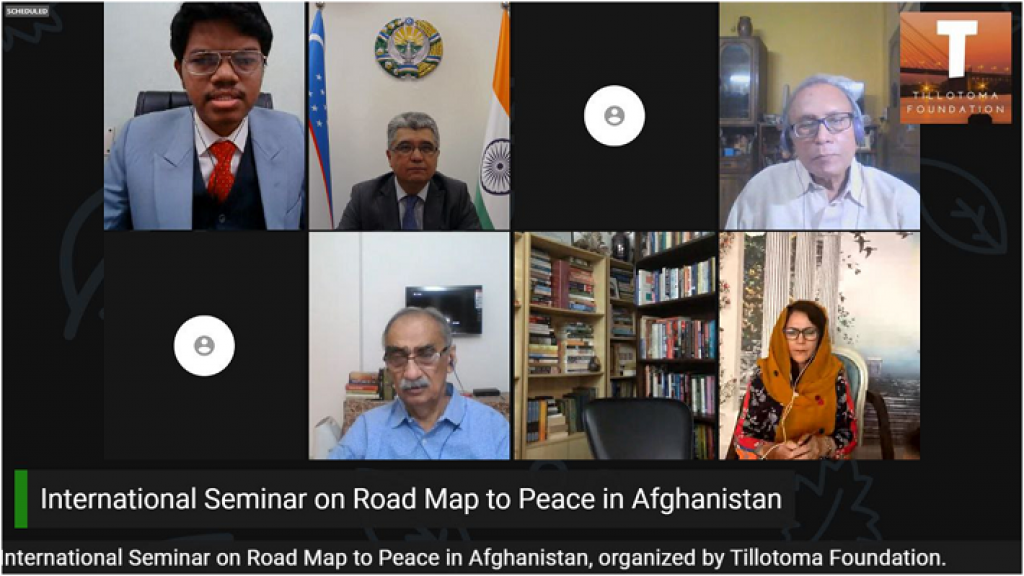
Task: Select video of woman in yellow headscarf
Action: (820, 345)
